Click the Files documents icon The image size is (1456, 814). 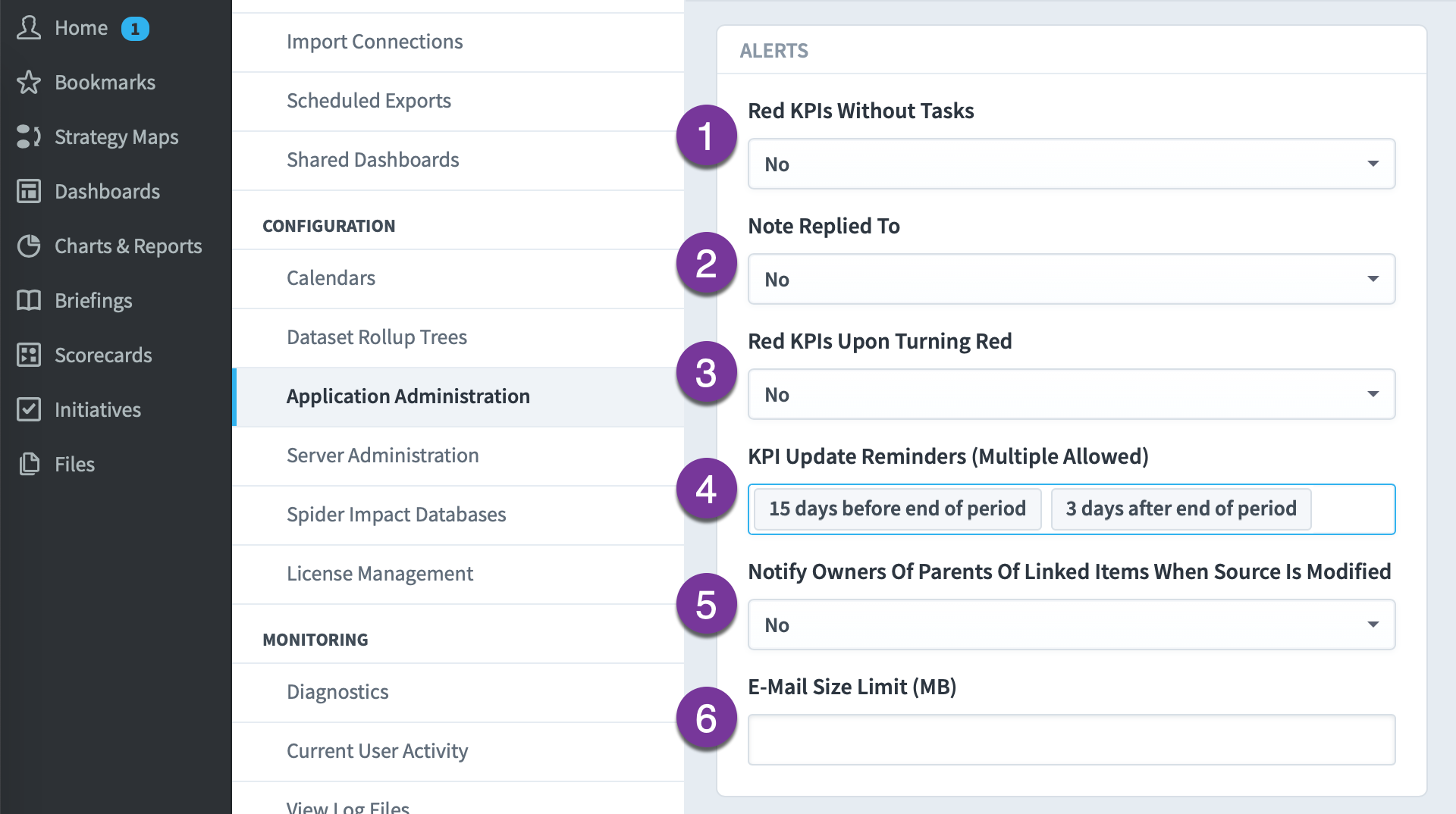tap(29, 465)
